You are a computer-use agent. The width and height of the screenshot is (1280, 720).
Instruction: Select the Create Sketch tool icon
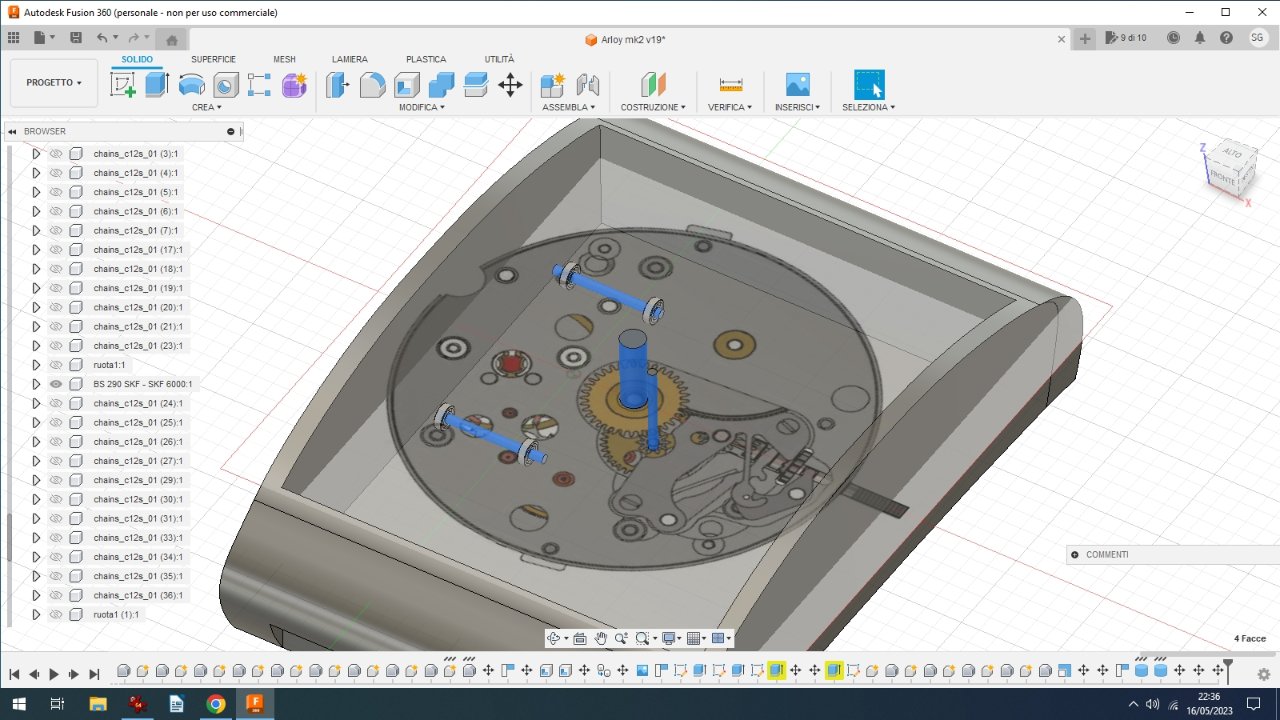123,85
